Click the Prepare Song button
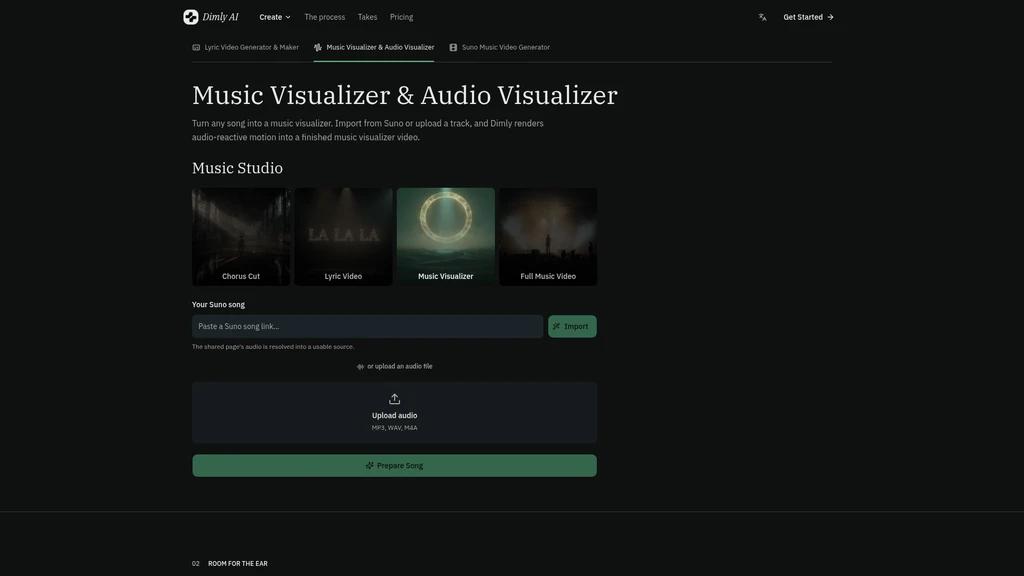 [x=394, y=466]
